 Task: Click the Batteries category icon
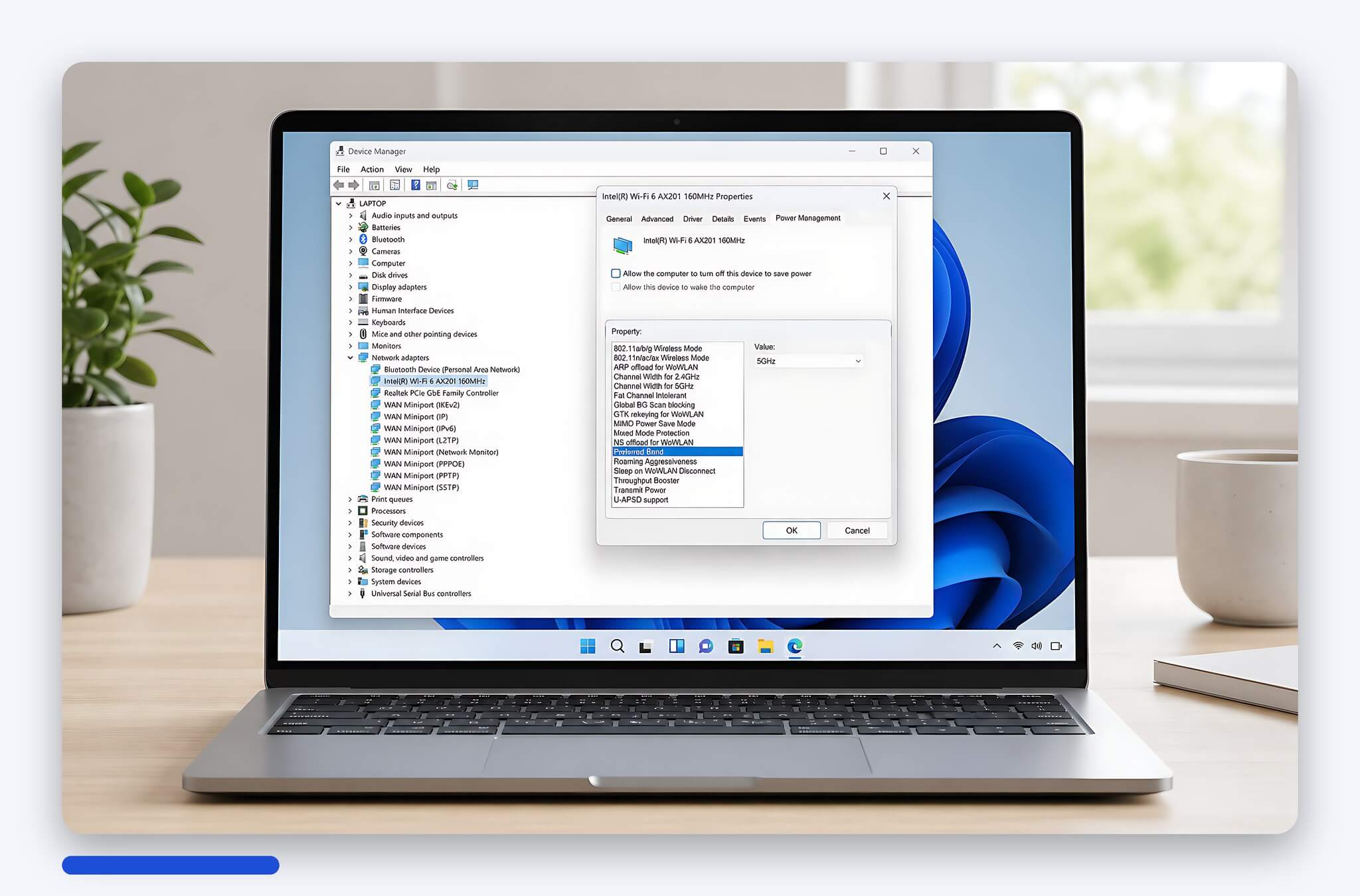click(x=363, y=228)
